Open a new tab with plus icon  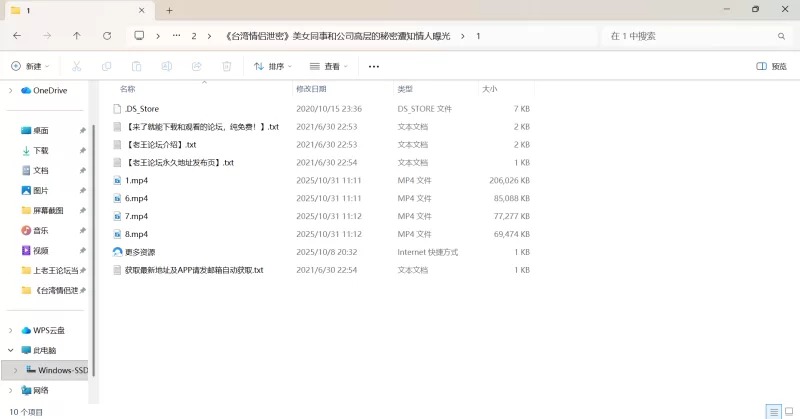[169, 10]
